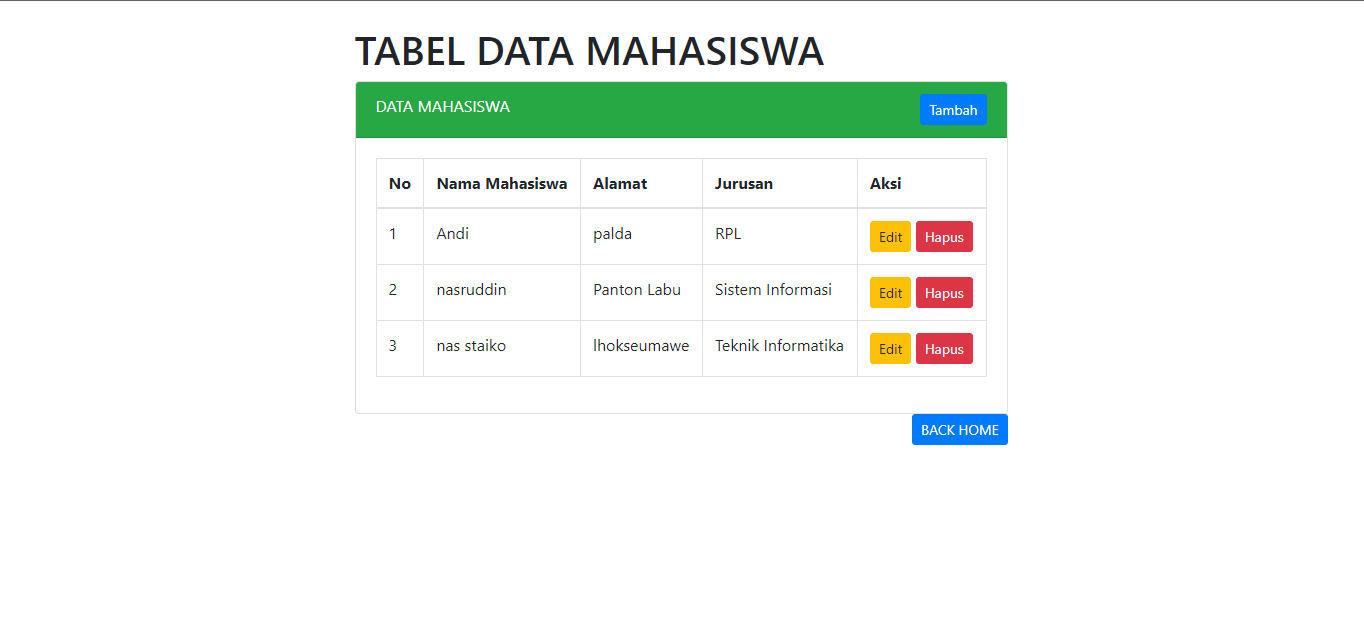Select the name Andi in the table
The image size is (1364, 636).
[x=452, y=233]
